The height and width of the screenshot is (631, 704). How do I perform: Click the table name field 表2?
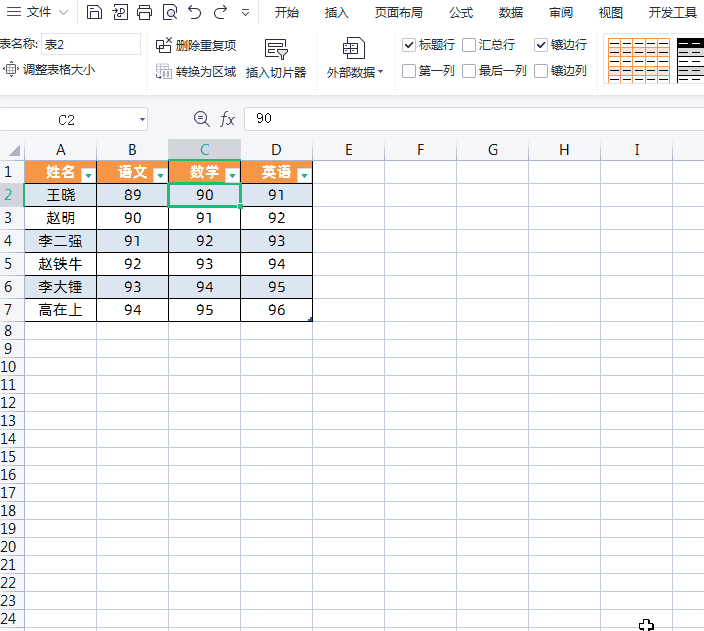pyautogui.click(x=91, y=44)
